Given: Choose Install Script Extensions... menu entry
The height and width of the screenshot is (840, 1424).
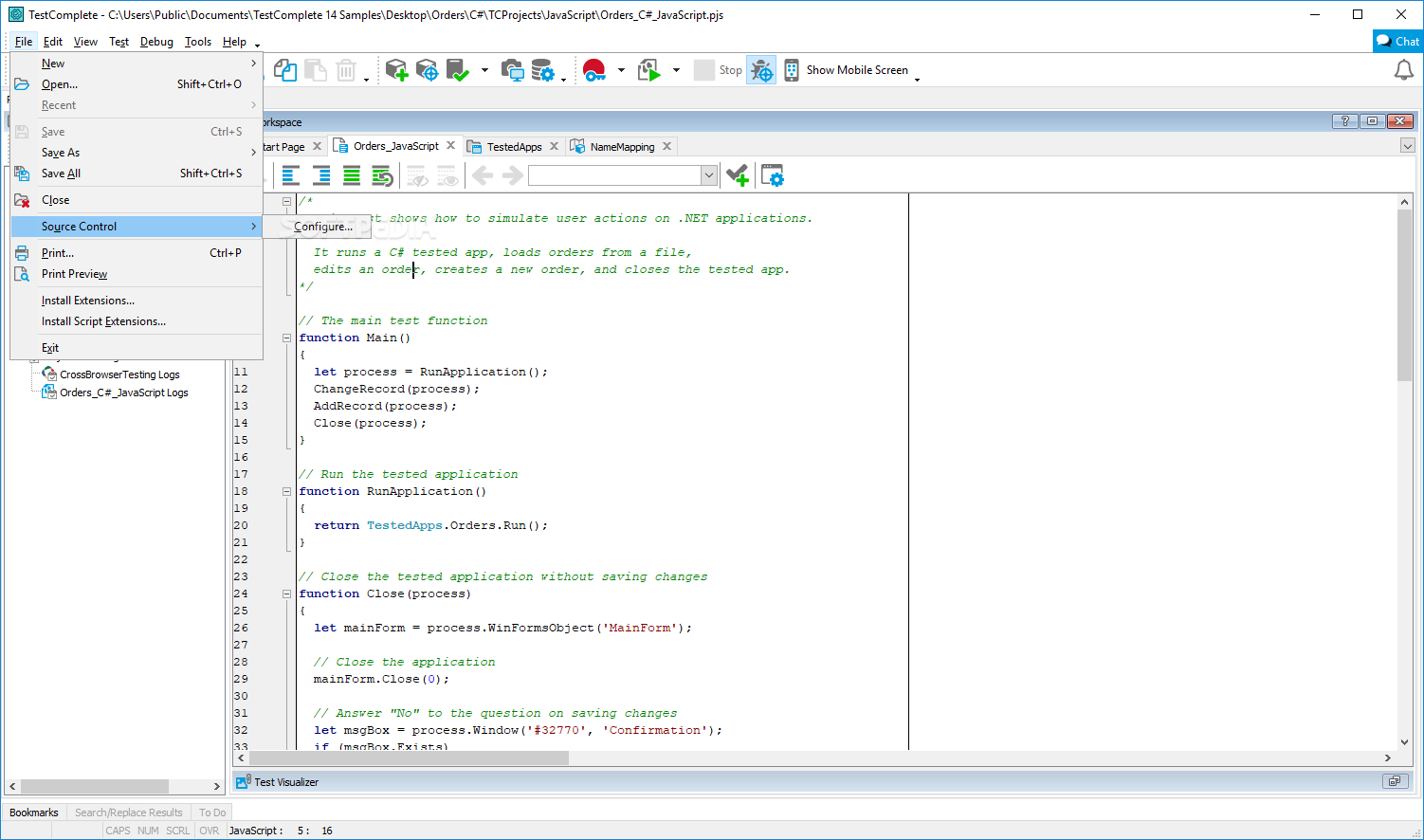Looking at the screenshot, I should [x=137, y=321].
